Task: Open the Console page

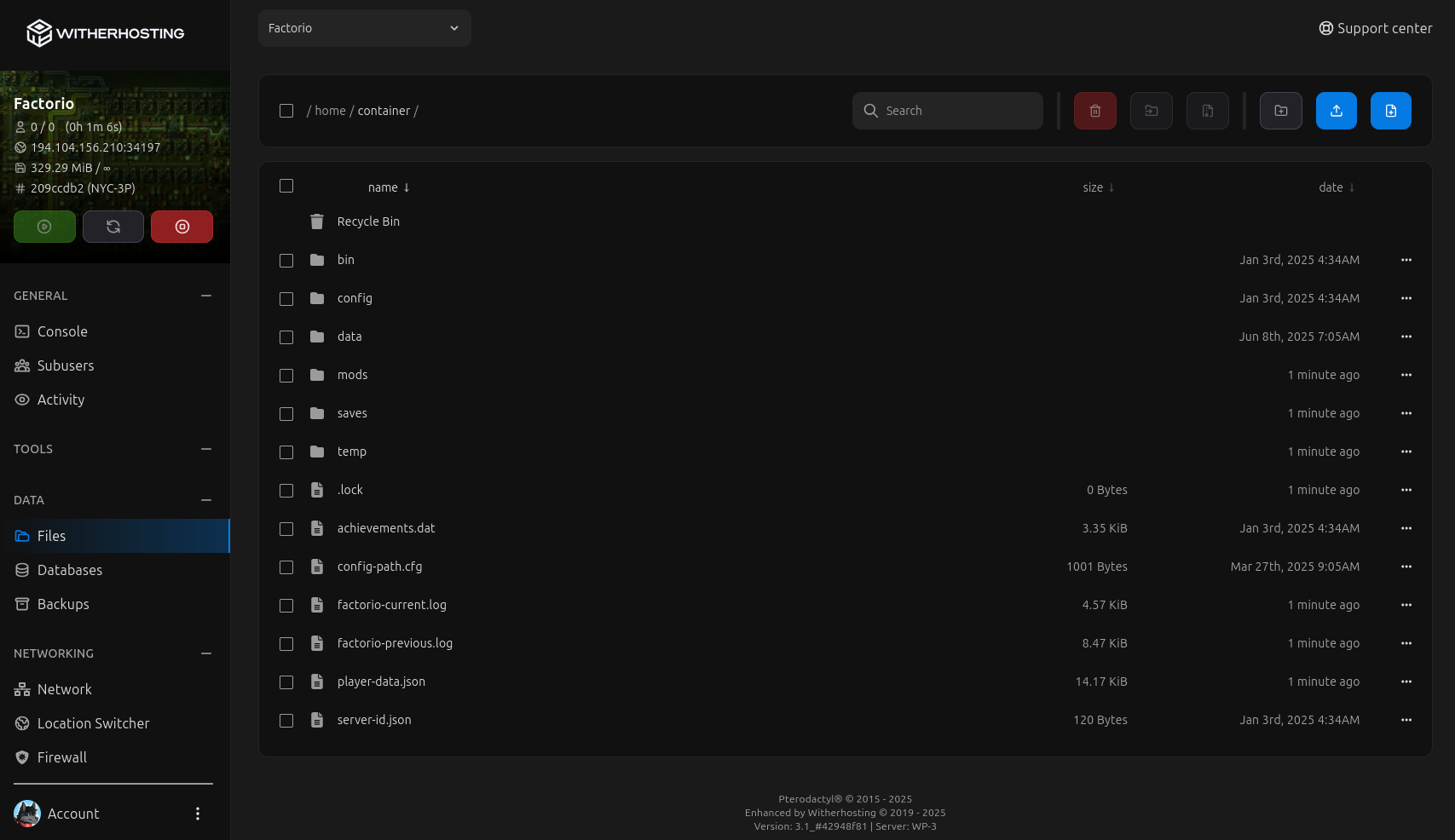Action: 62,331
